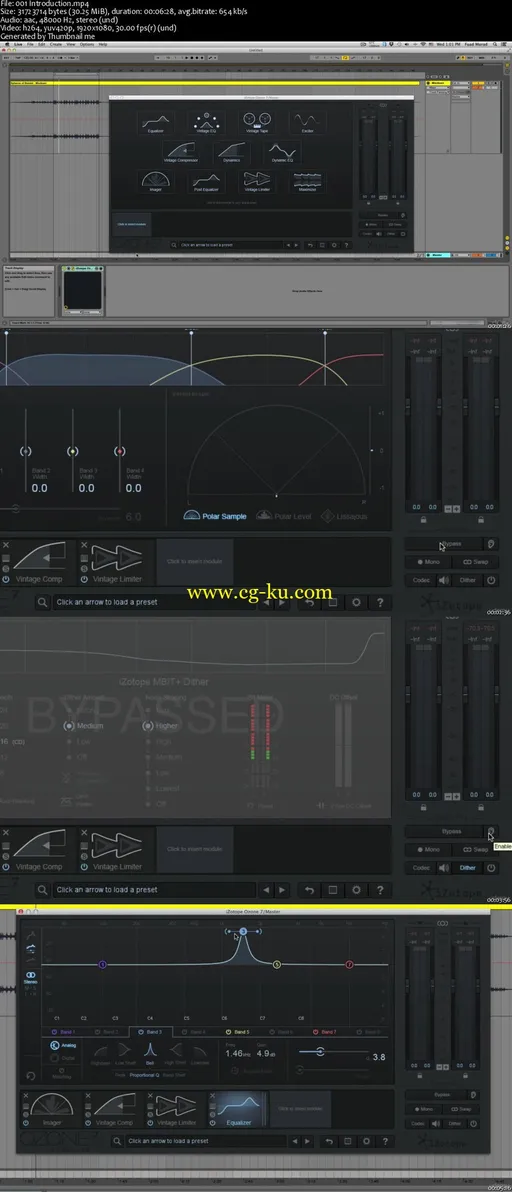Click preset name field in the Polar Sample frame
This screenshot has height=1192, width=512.
point(153,602)
